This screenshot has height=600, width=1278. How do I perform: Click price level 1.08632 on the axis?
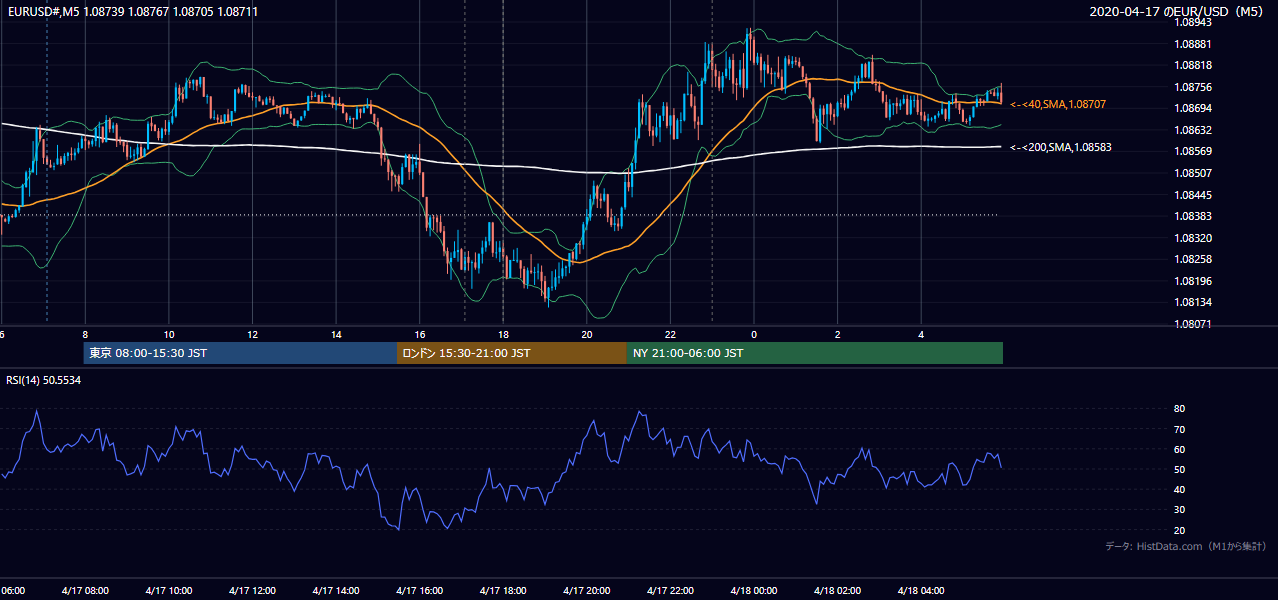[x=1194, y=130]
